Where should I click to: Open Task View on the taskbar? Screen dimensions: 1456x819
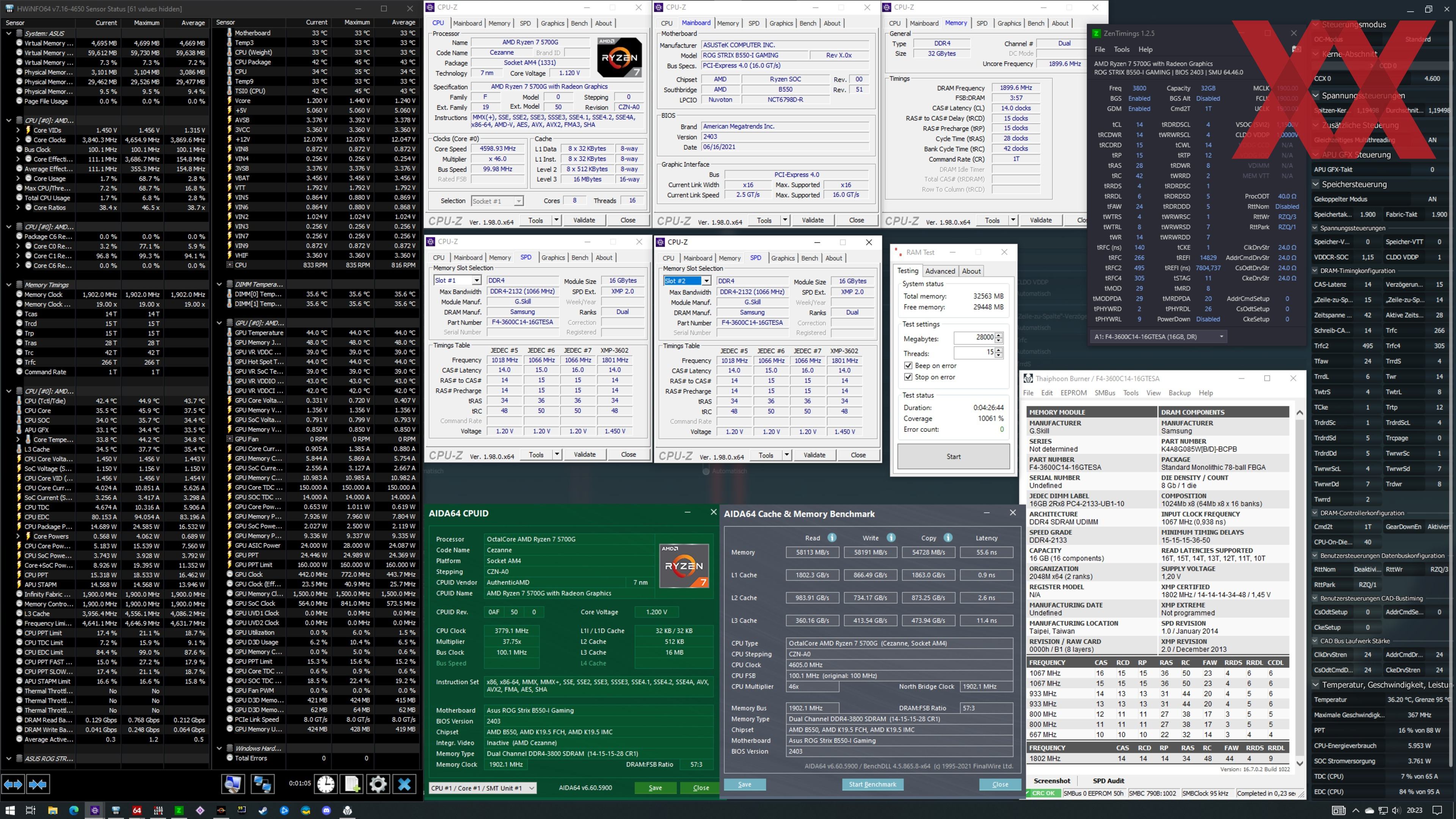[30, 810]
